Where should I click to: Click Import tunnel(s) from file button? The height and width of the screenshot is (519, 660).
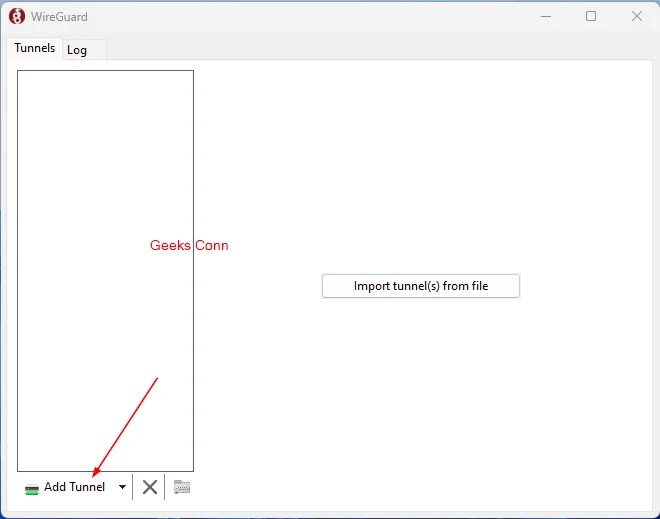pyautogui.click(x=420, y=286)
